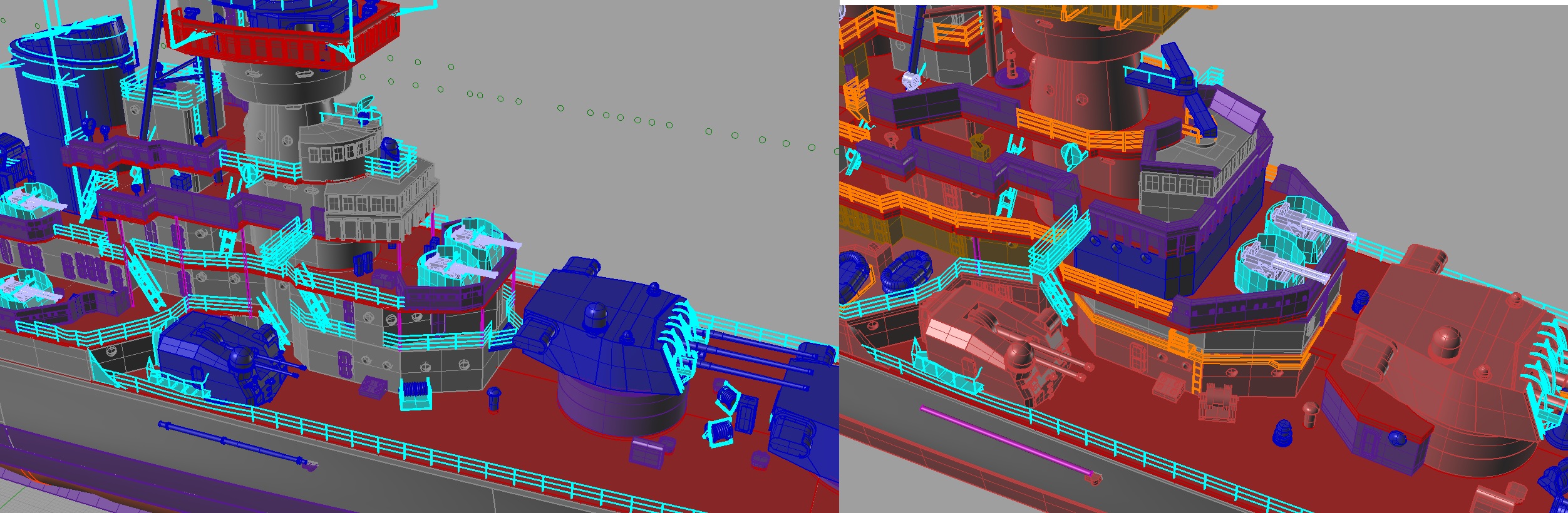
Task: Click the white searchlight in right view
Action: [910, 80]
